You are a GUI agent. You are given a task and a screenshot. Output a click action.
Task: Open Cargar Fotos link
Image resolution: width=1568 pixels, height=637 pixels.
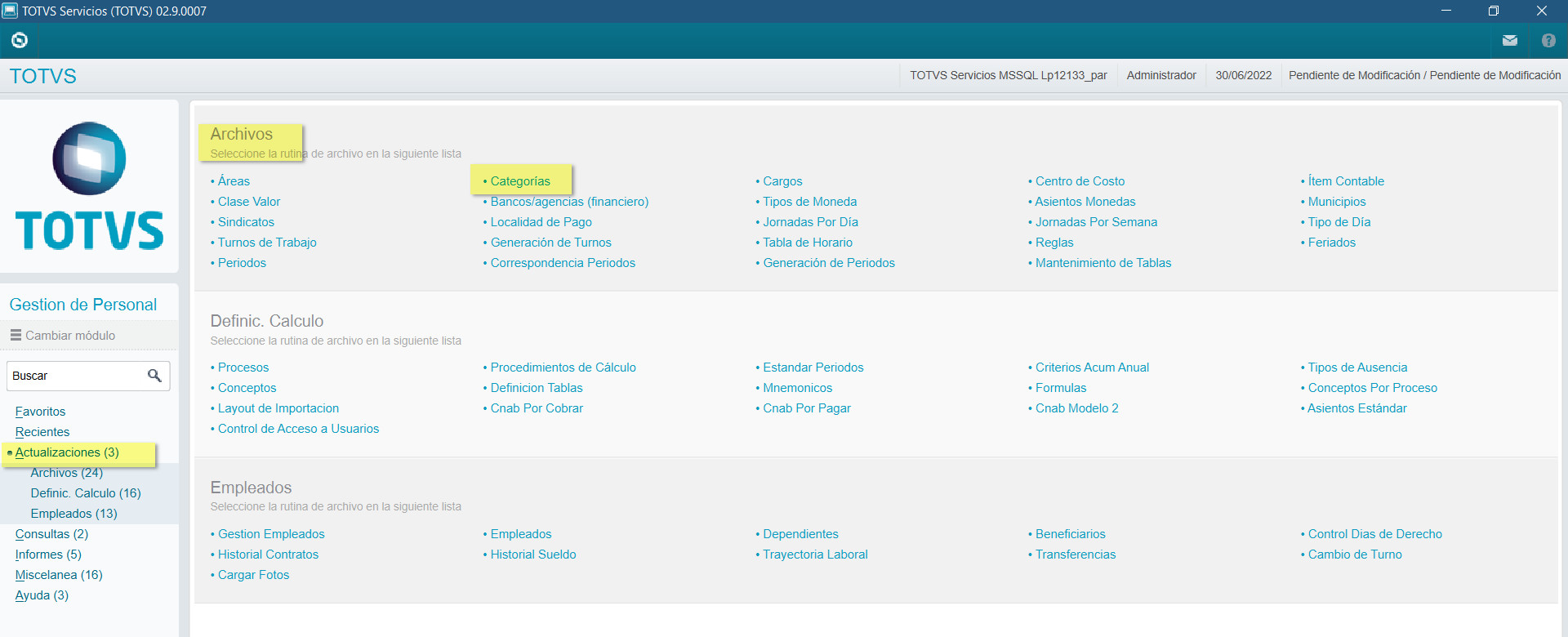tap(253, 575)
